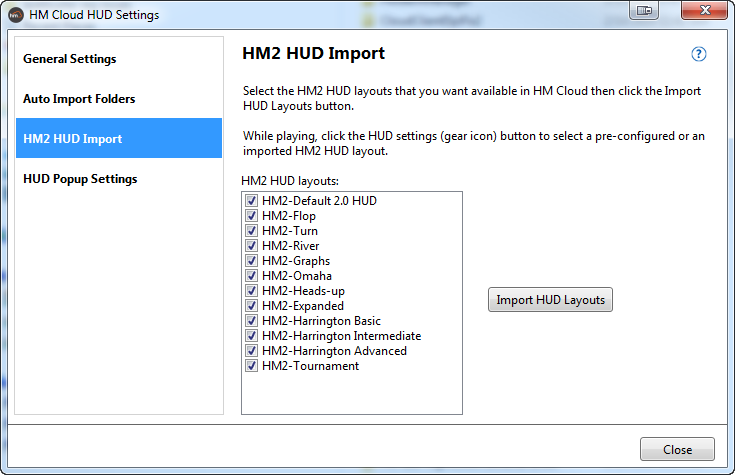Switch to Auto Import Folders
The width and height of the screenshot is (735, 475).
(x=79, y=99)
